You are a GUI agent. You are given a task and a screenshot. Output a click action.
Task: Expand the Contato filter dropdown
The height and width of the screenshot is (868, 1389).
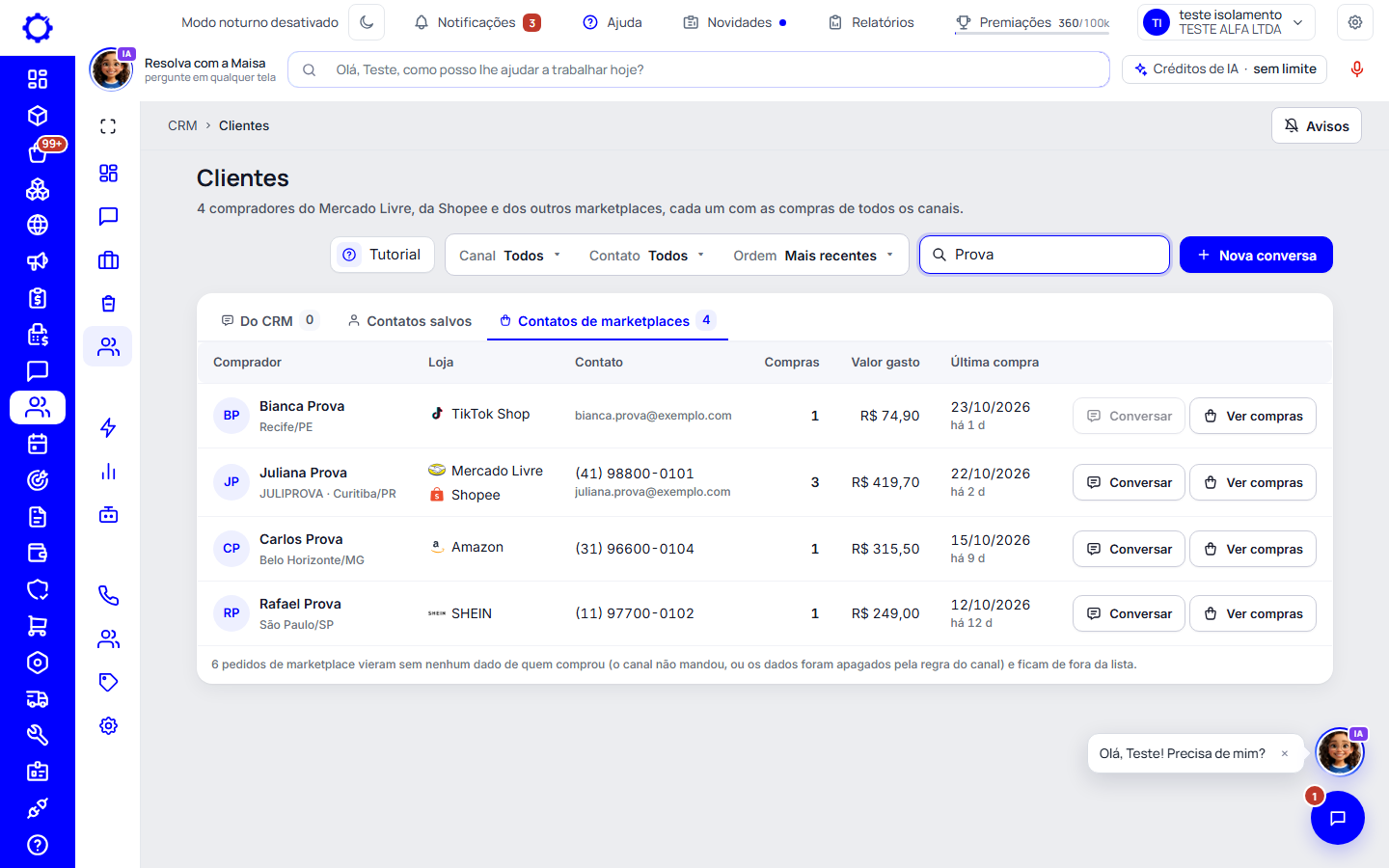[646, 256]
